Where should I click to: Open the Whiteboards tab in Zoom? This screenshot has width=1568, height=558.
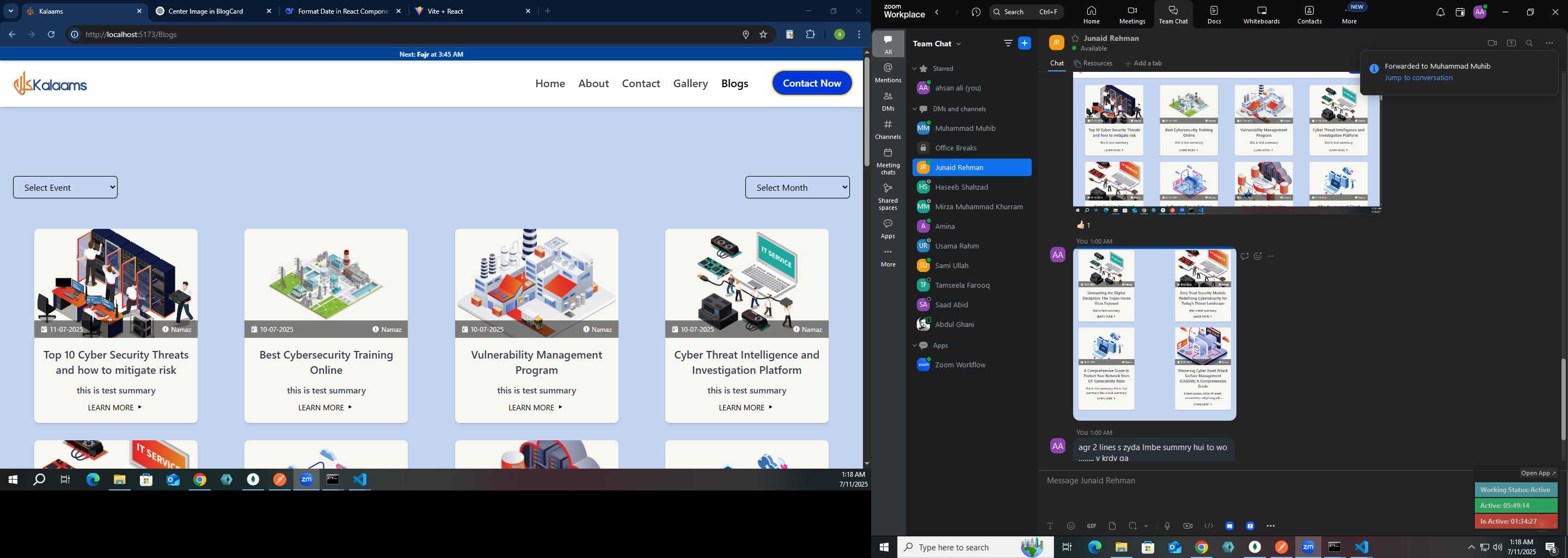[1261, 15]
